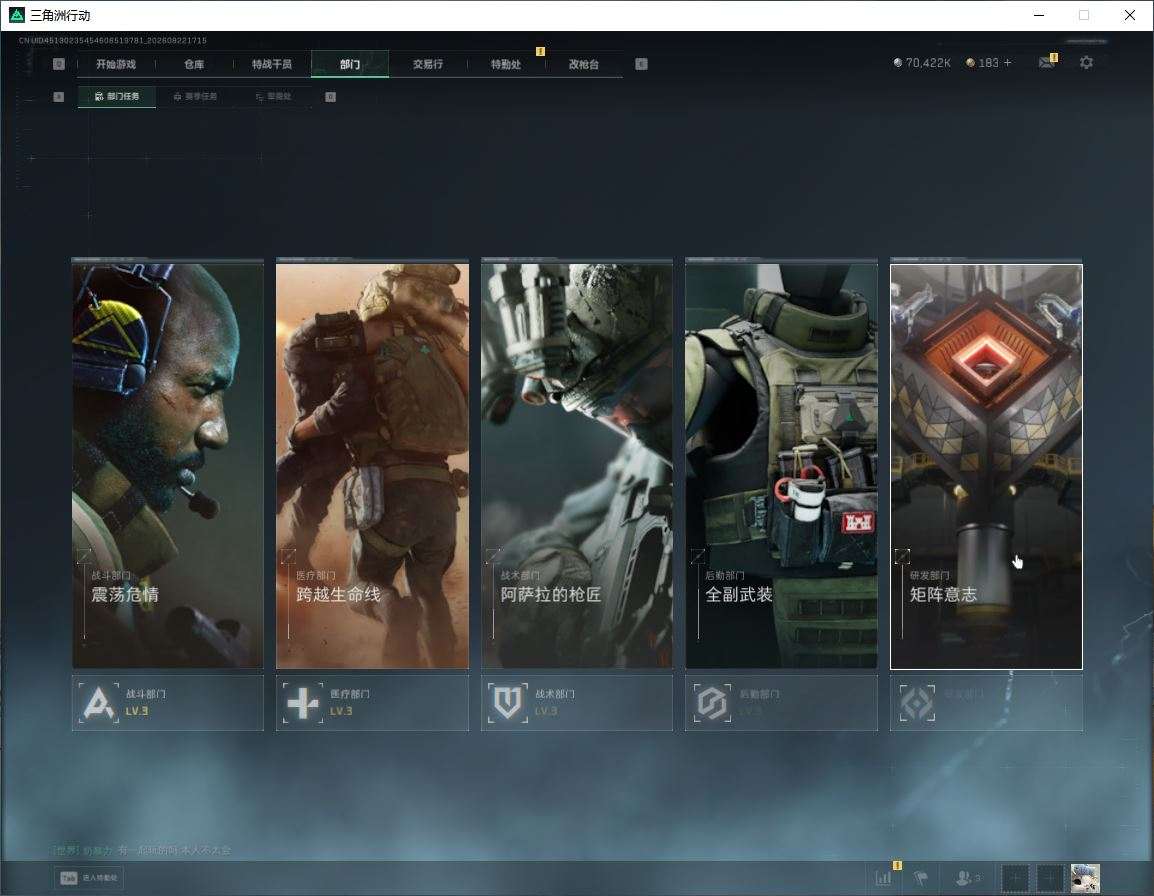The height and width of the screenshot is (896, 1154).
Task: Click the 战术部门 shield icon
Action: tap(508, 703)
